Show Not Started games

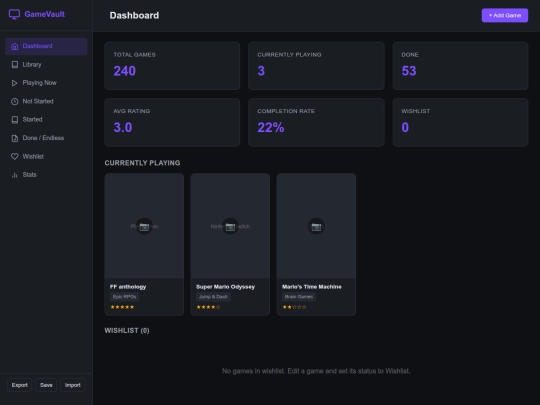point(46,101)
